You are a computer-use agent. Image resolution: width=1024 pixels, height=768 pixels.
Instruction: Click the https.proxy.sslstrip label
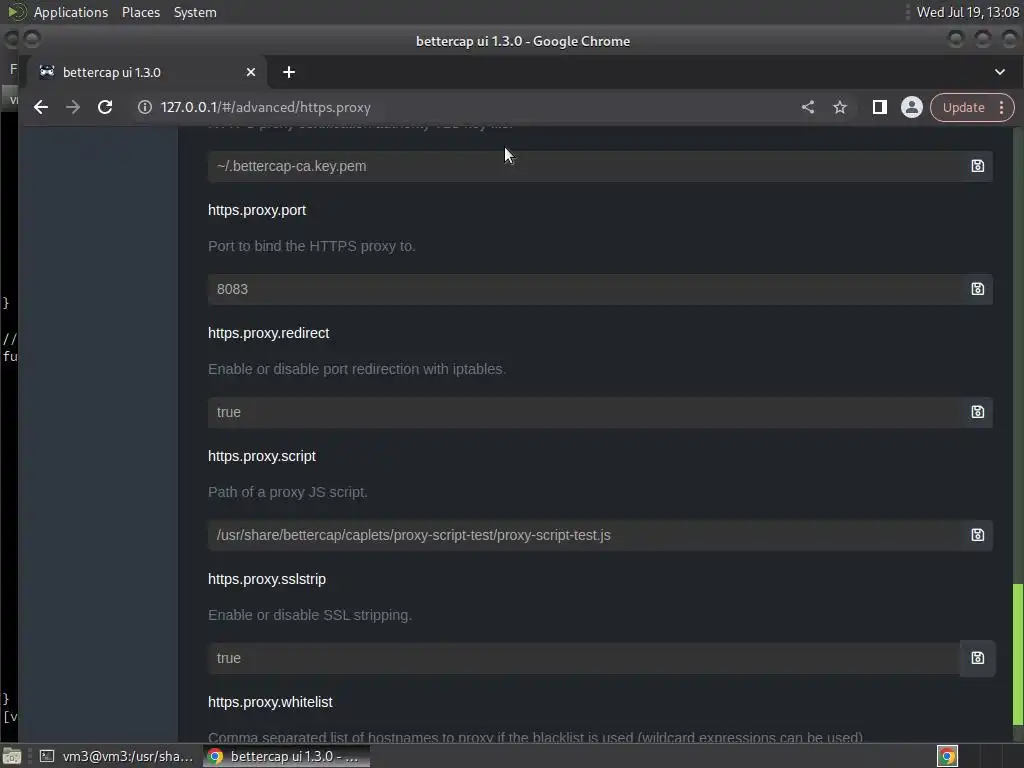[266, 579]
